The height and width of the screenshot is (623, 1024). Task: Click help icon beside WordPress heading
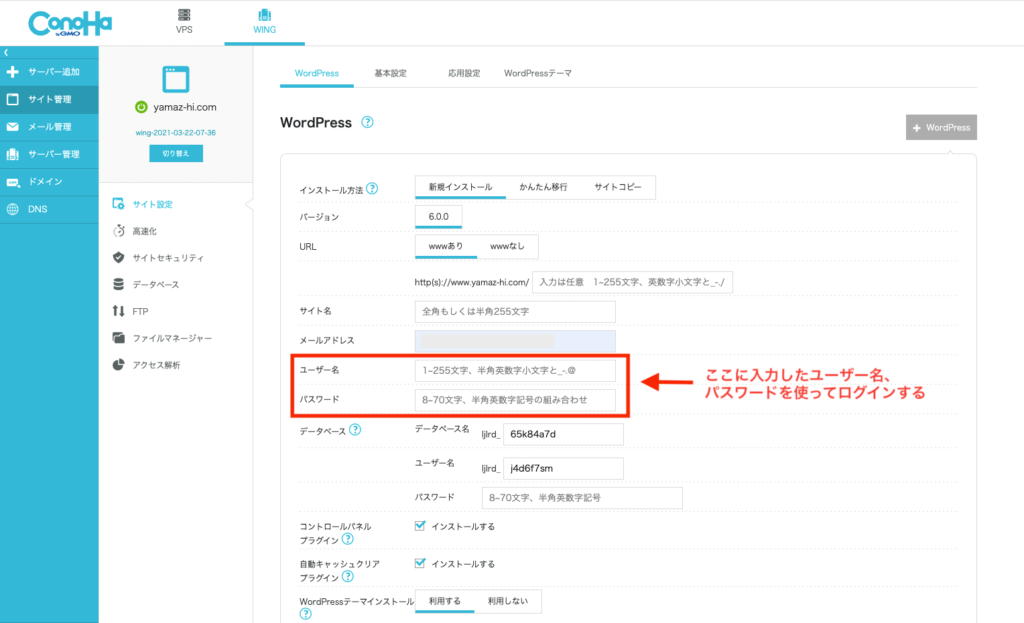368,122
